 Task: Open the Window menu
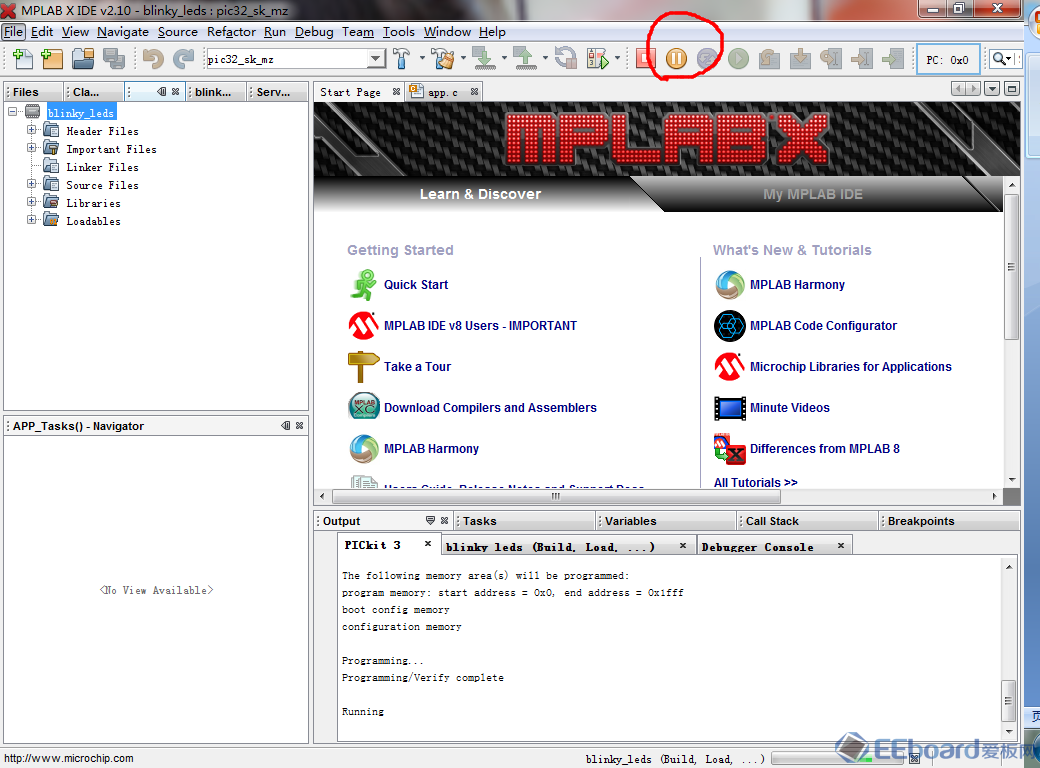(x=447, y=32)
